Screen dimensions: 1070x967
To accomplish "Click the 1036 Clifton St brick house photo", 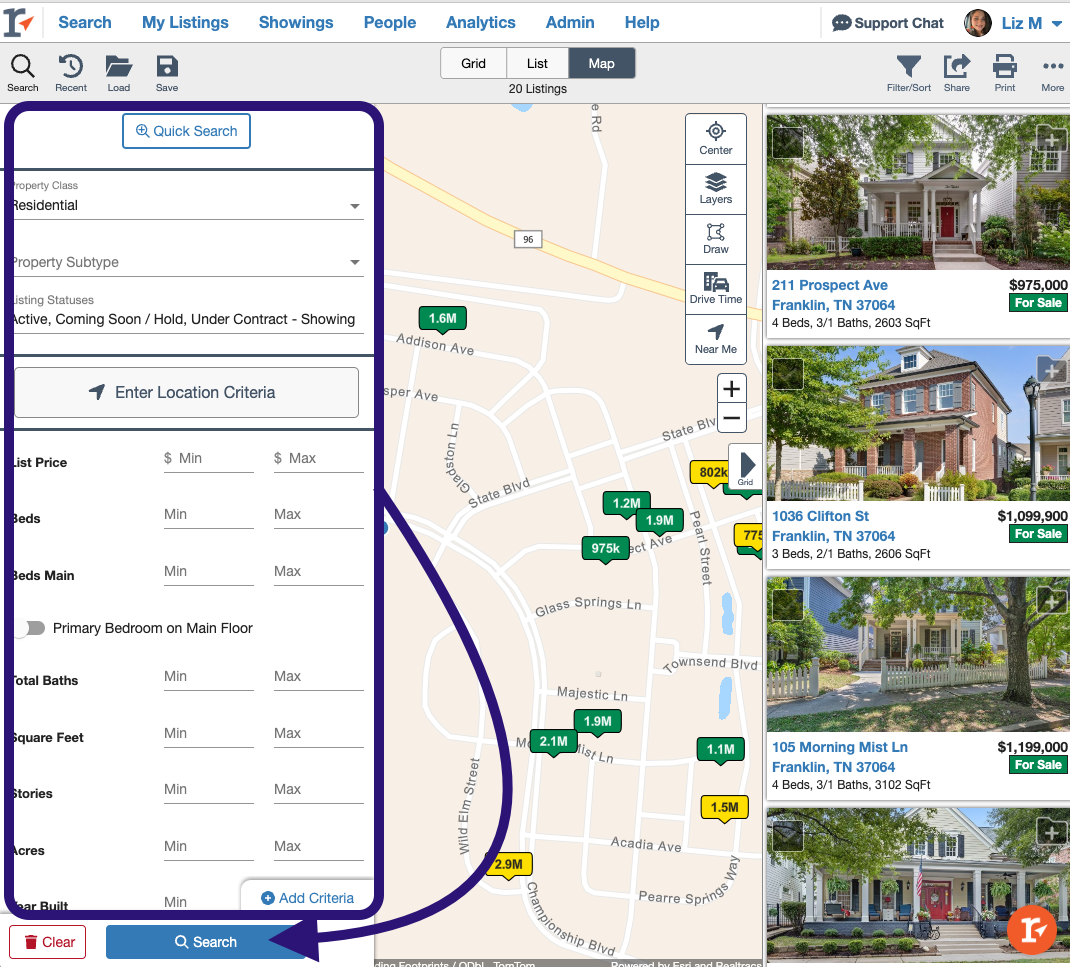I will 918,423.
